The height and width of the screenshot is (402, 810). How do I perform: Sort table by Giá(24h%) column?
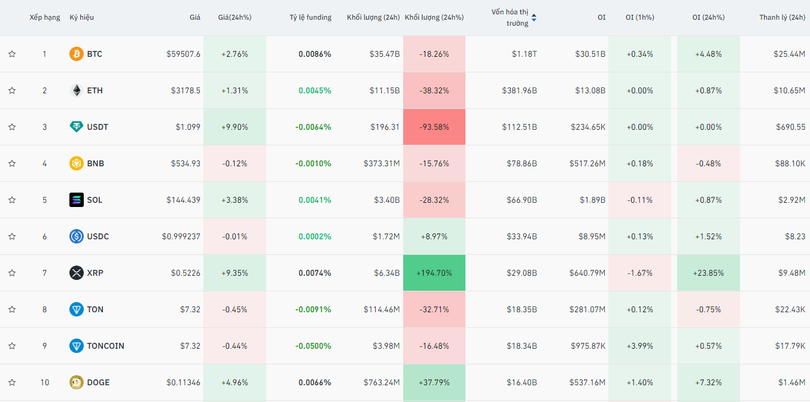pyautogui.click(x=236, y=17)
